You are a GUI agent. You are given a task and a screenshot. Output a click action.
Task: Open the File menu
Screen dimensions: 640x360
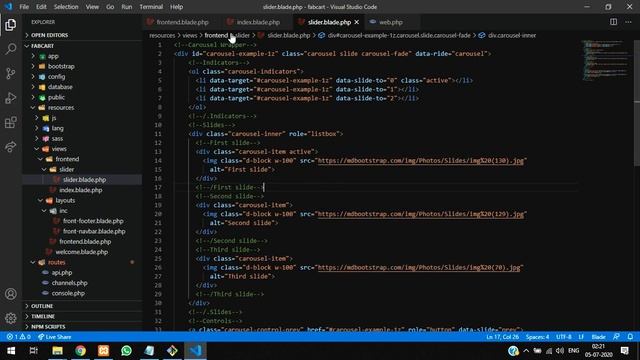pos(24,7)
